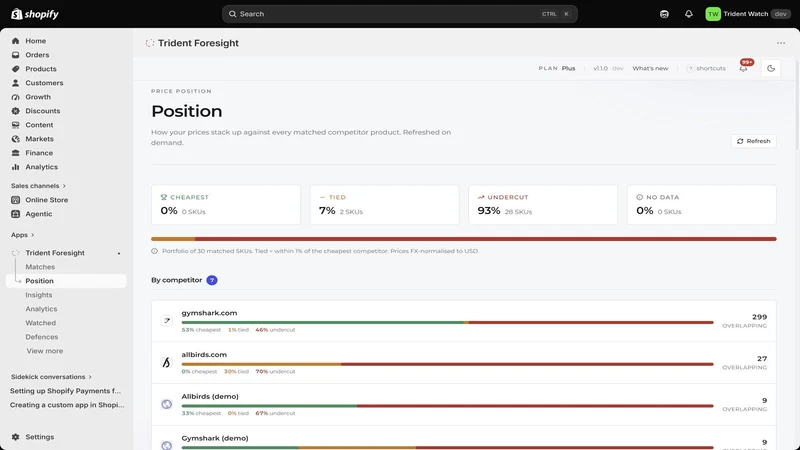Click the Cheapest 0% stat card
The width and height of the screenshot is (800, 450).
226,205
